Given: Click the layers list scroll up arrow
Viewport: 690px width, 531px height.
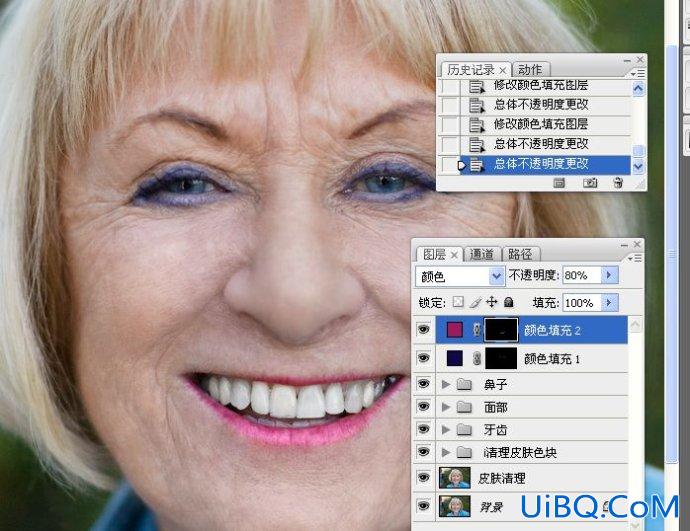Looking at the screenshot, I should (x=635, y=325).
